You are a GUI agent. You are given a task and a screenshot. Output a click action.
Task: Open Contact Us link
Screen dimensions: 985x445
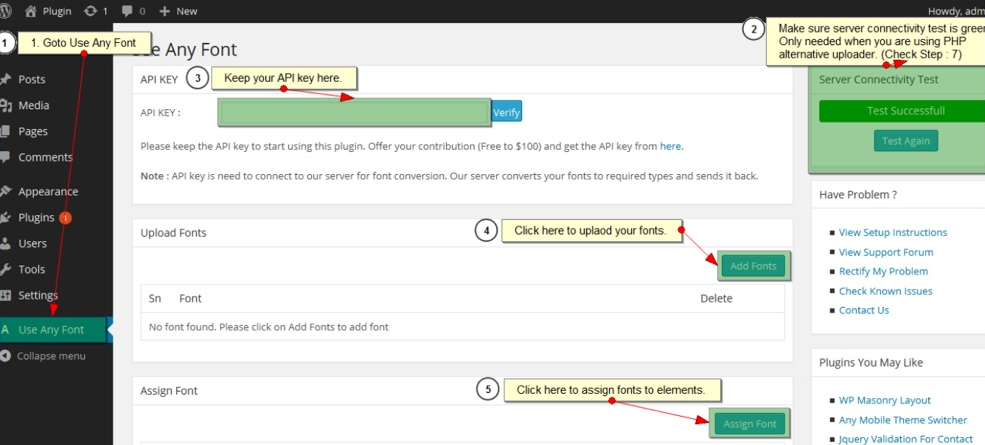coord(864,310)
